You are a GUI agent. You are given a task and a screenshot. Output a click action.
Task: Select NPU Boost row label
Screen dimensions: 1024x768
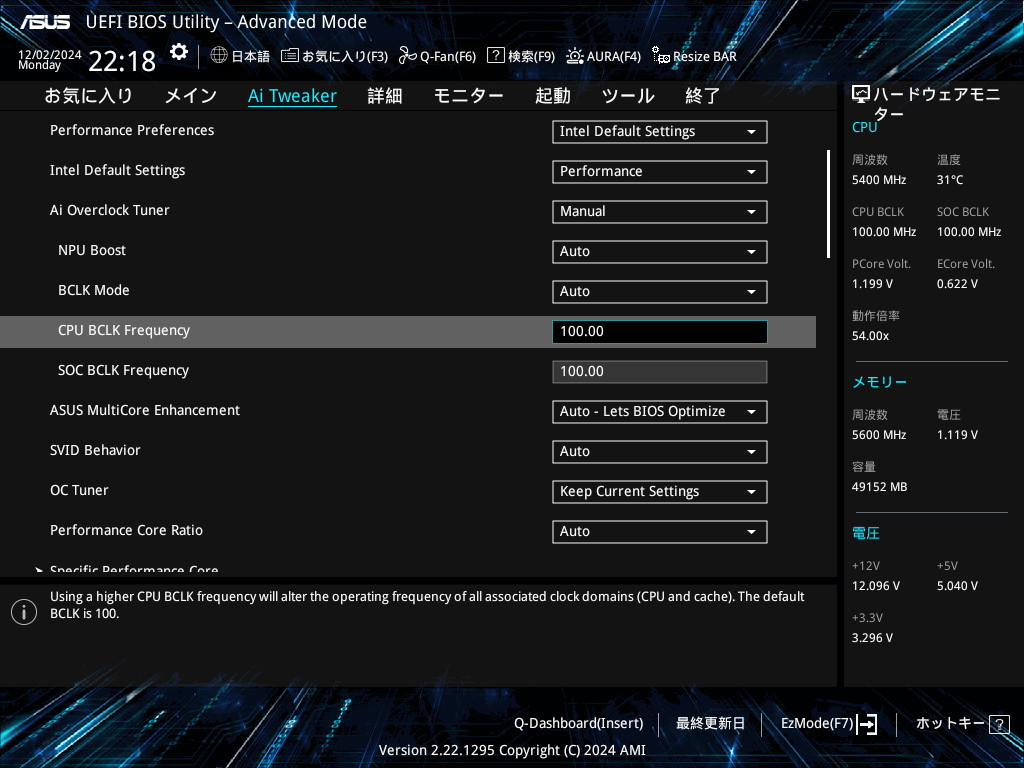click(92, 250)
